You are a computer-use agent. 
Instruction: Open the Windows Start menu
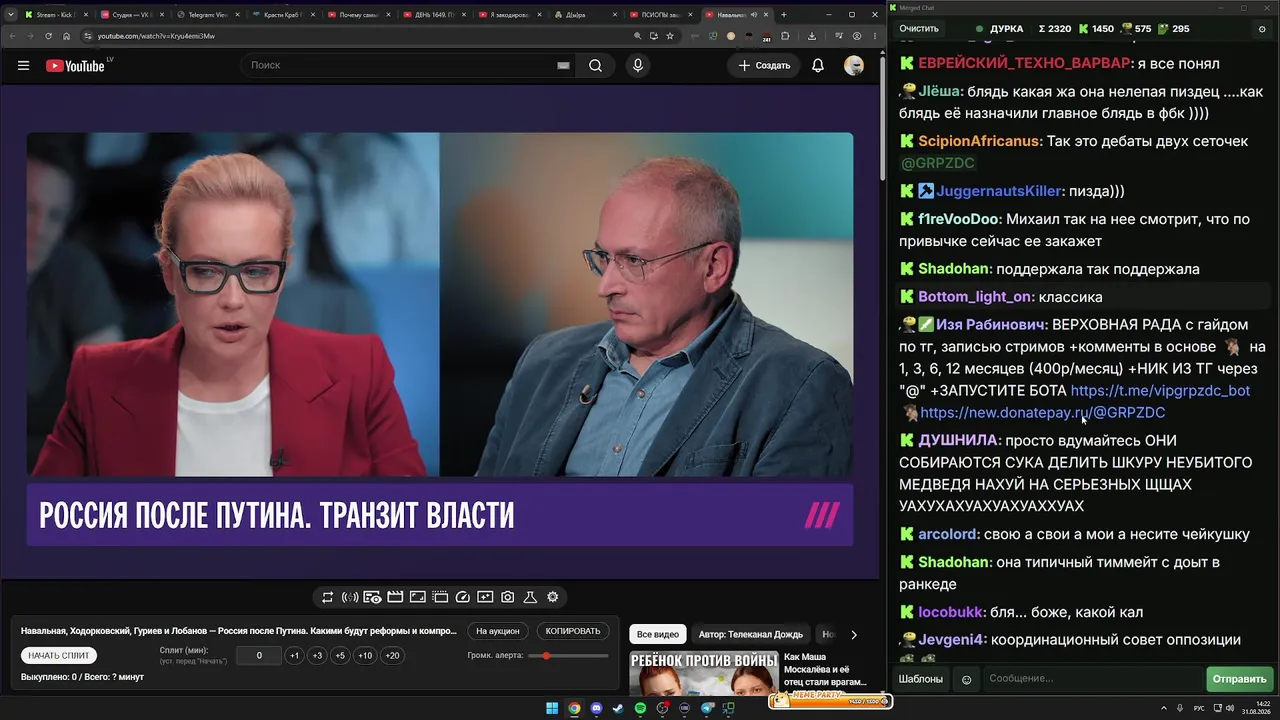(552, 708)
